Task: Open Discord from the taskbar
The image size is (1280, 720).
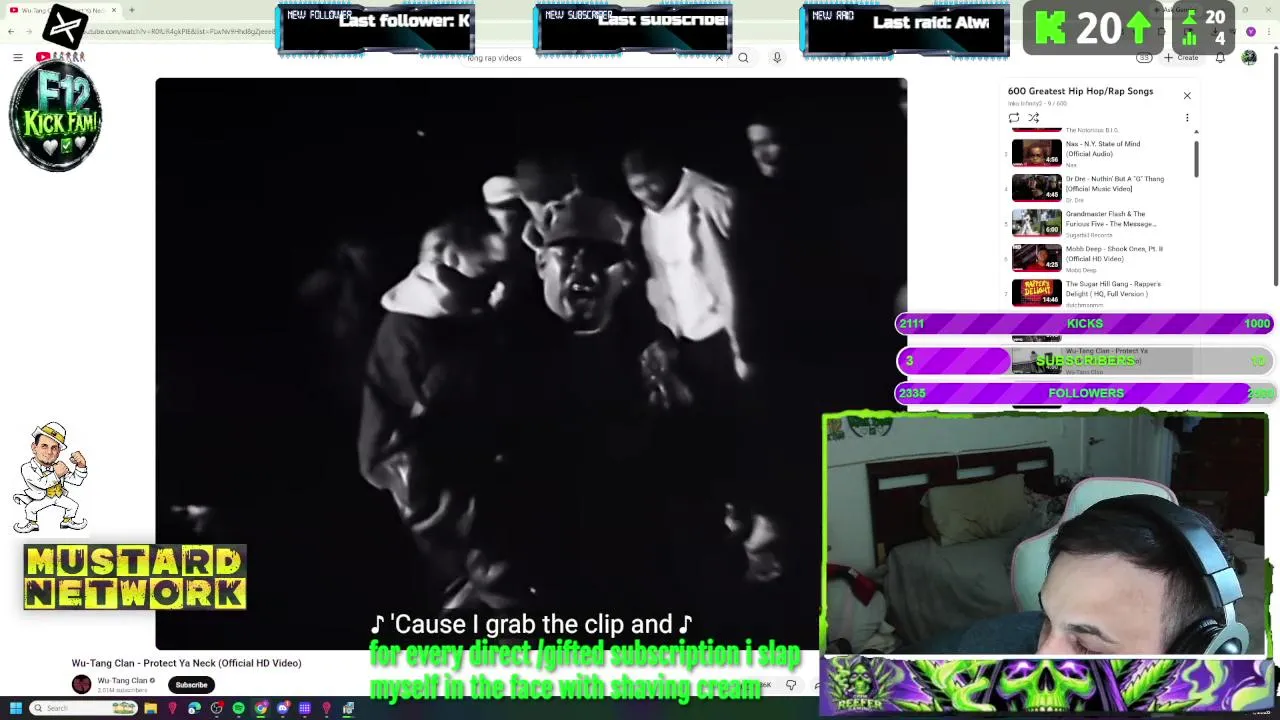Action: pos(283,708)
